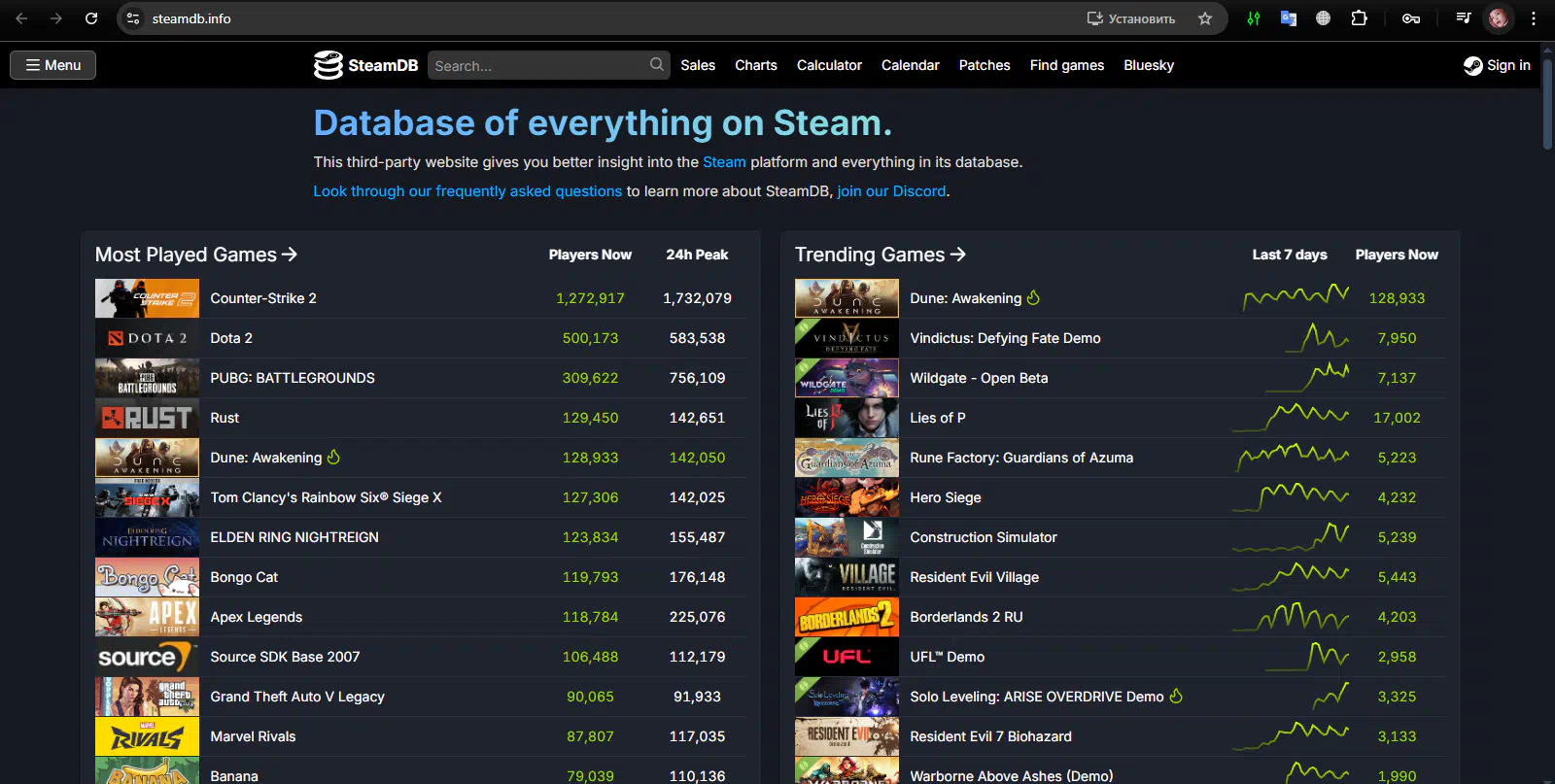The height and width of the screenshot is (784, 1555).
Task: Click the Marvel Rivals thumbnail
Action: (147, 736)
